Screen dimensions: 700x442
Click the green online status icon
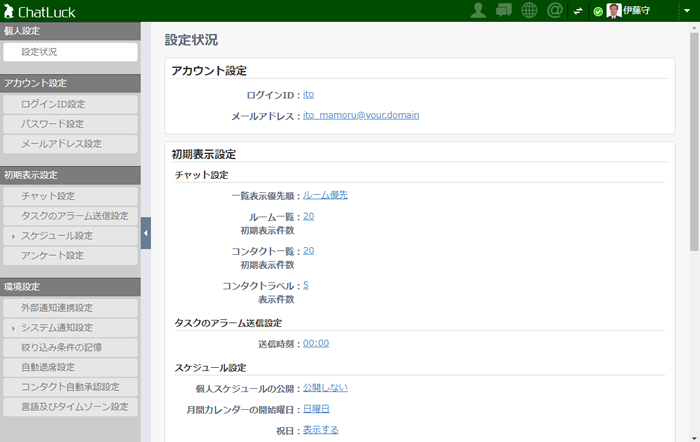pos(598,12)
